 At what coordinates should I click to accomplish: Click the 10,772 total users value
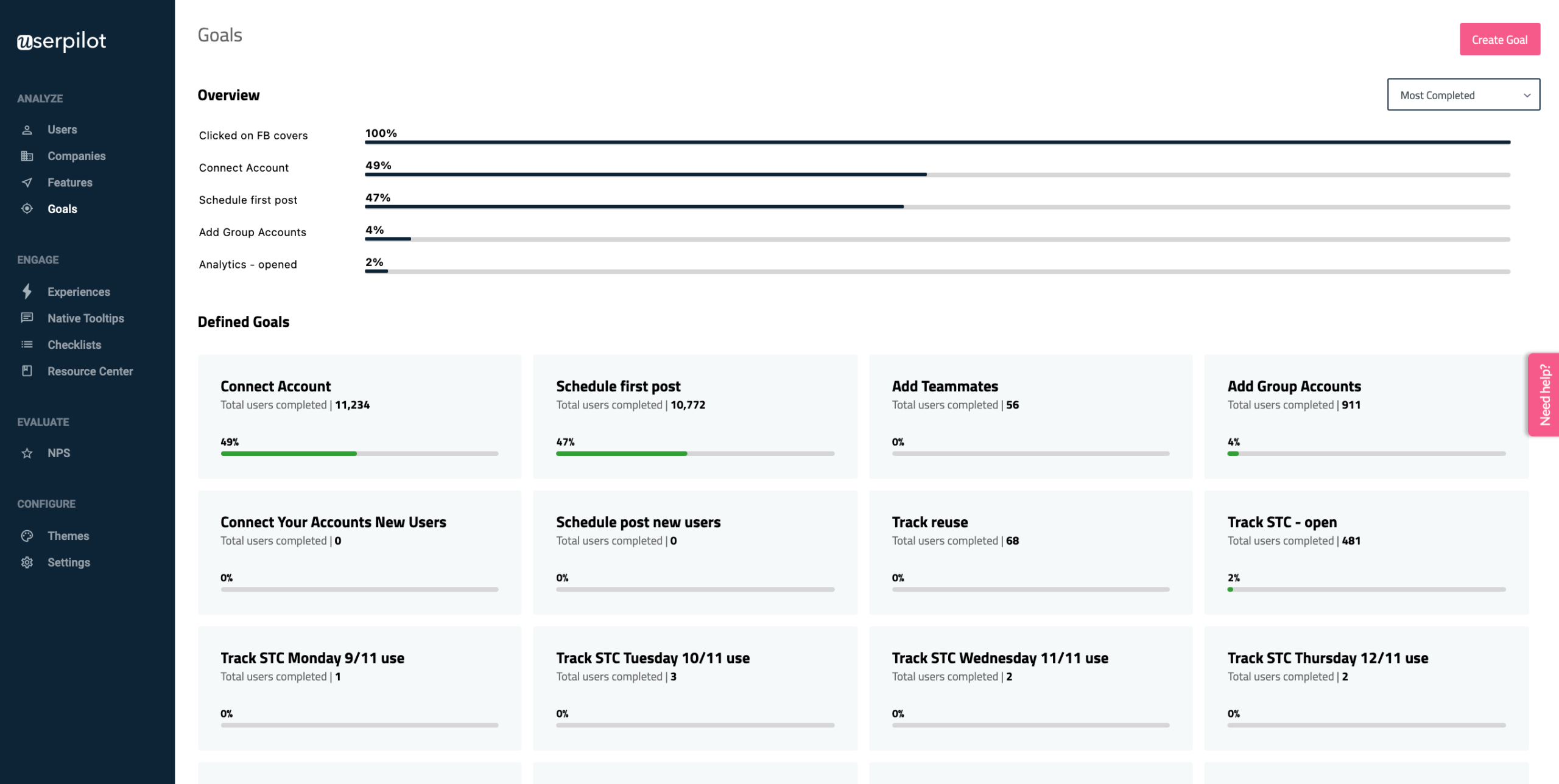click(x=688, y=405)
